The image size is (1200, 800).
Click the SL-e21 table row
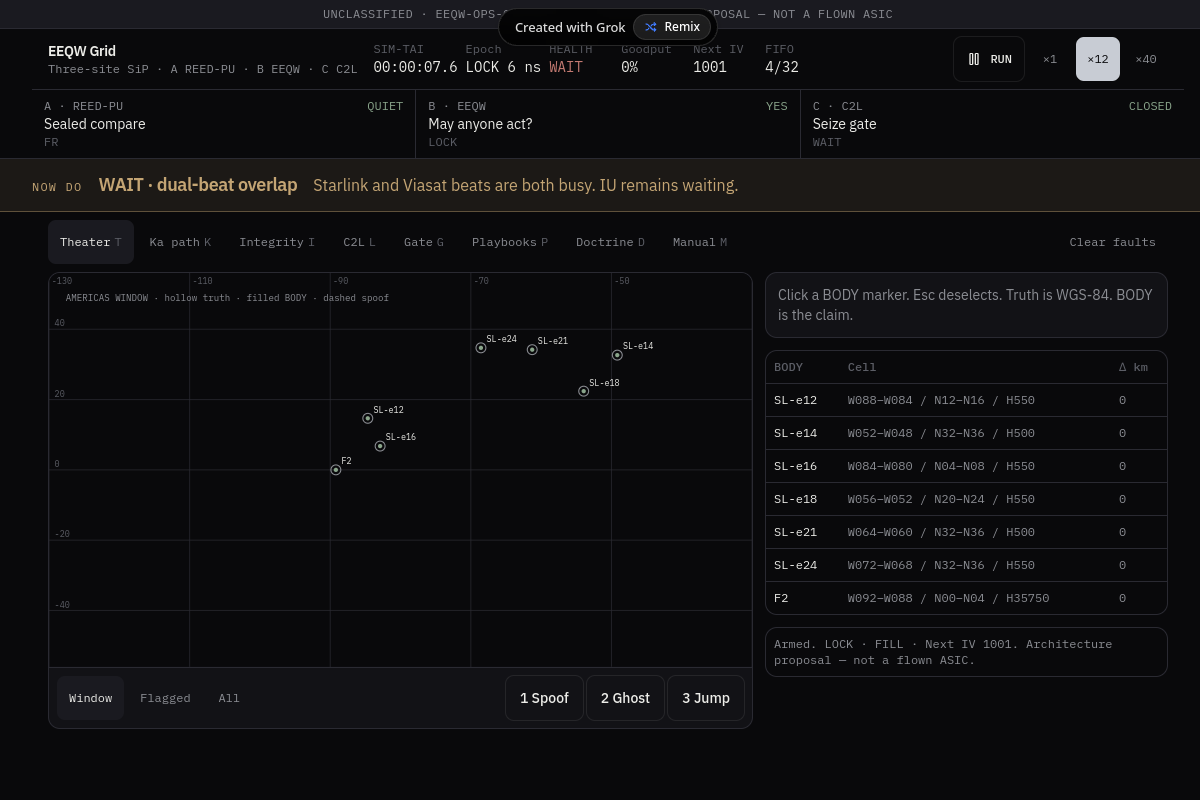coord(966,532)
